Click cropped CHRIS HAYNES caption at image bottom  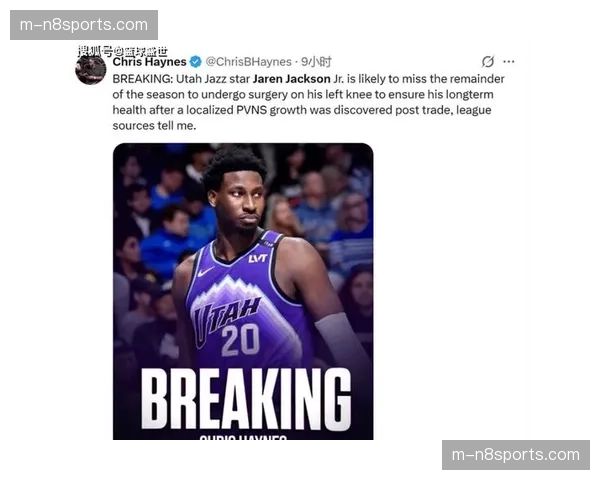(x=243, y=437)
